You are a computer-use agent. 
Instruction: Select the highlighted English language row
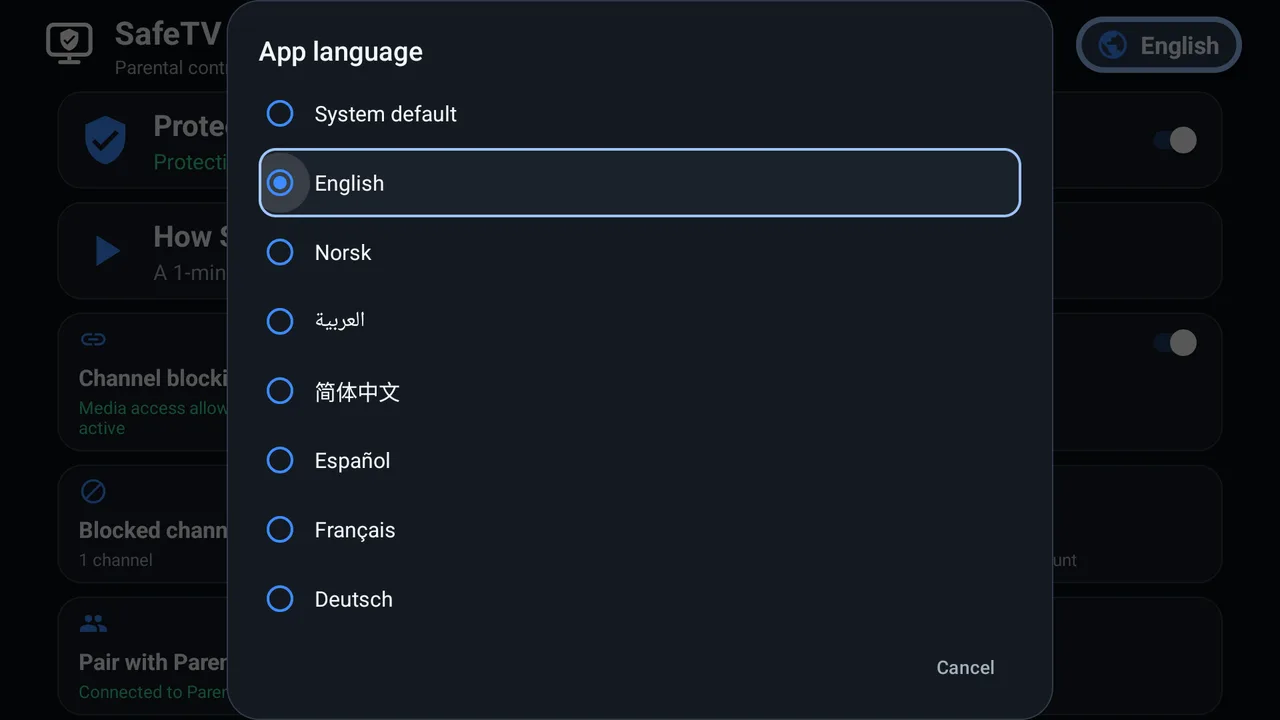click(x=640, y=183)
